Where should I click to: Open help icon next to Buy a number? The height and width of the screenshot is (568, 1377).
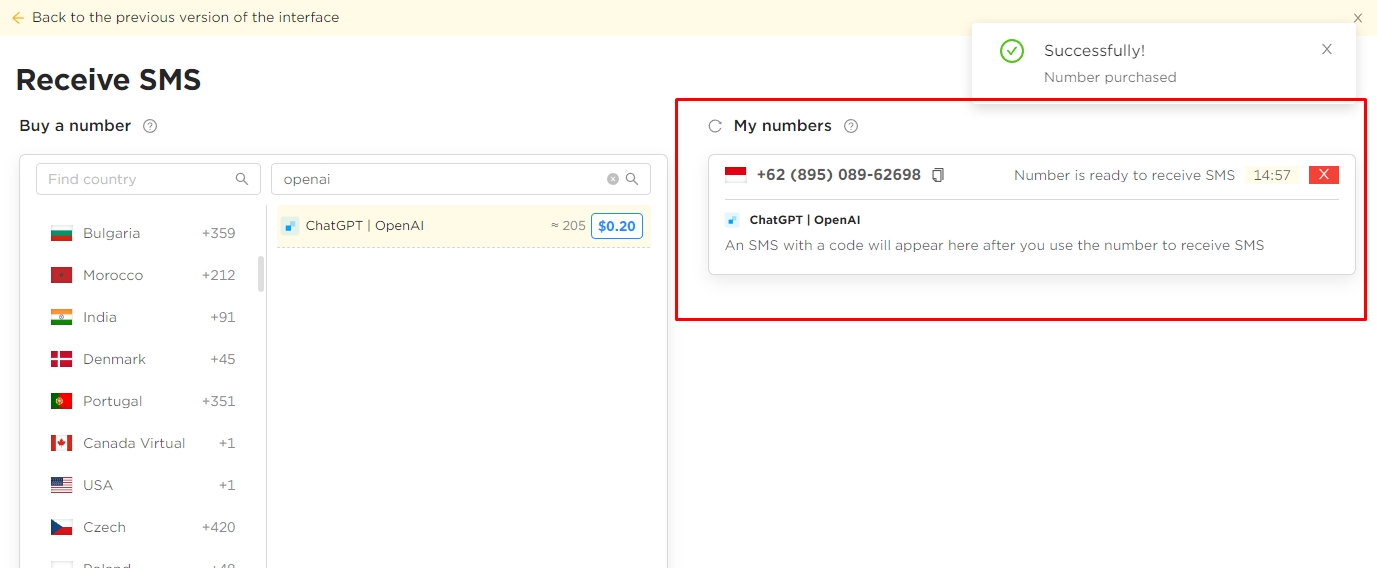pyautogui.click(x=150, y=126)
